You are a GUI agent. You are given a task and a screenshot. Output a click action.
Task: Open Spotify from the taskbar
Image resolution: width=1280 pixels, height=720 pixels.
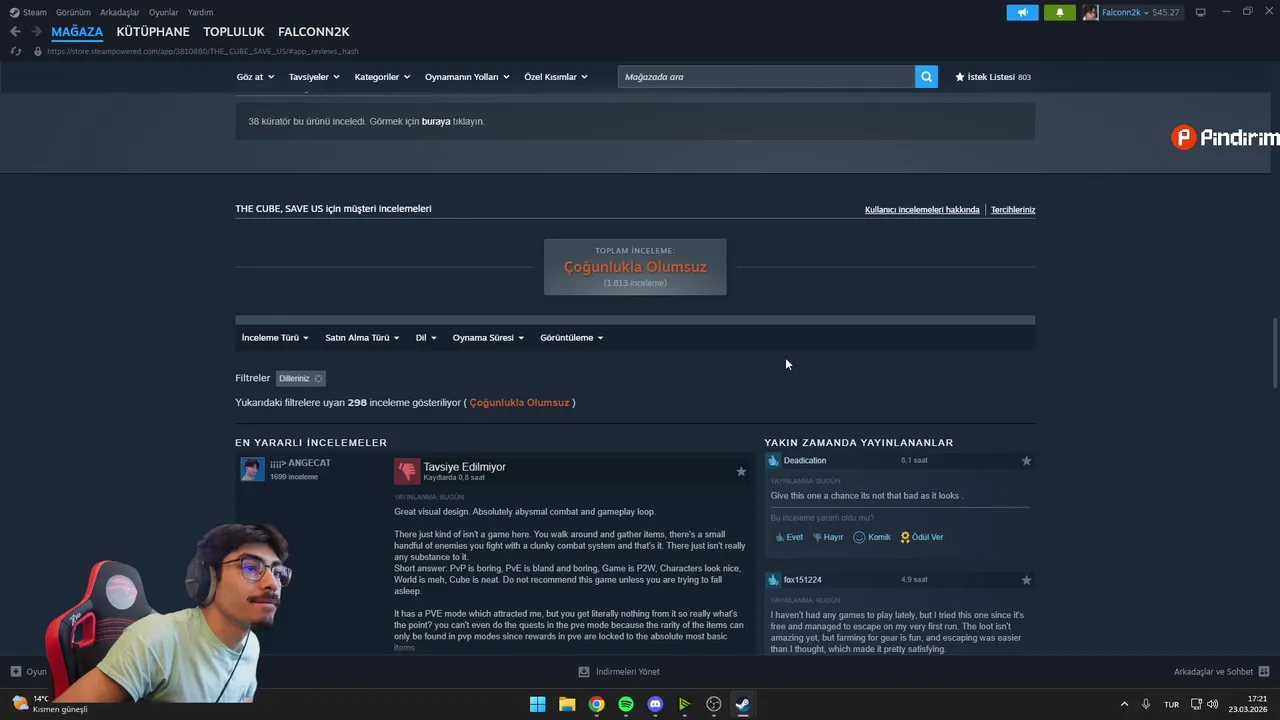[x=626, y=704]
